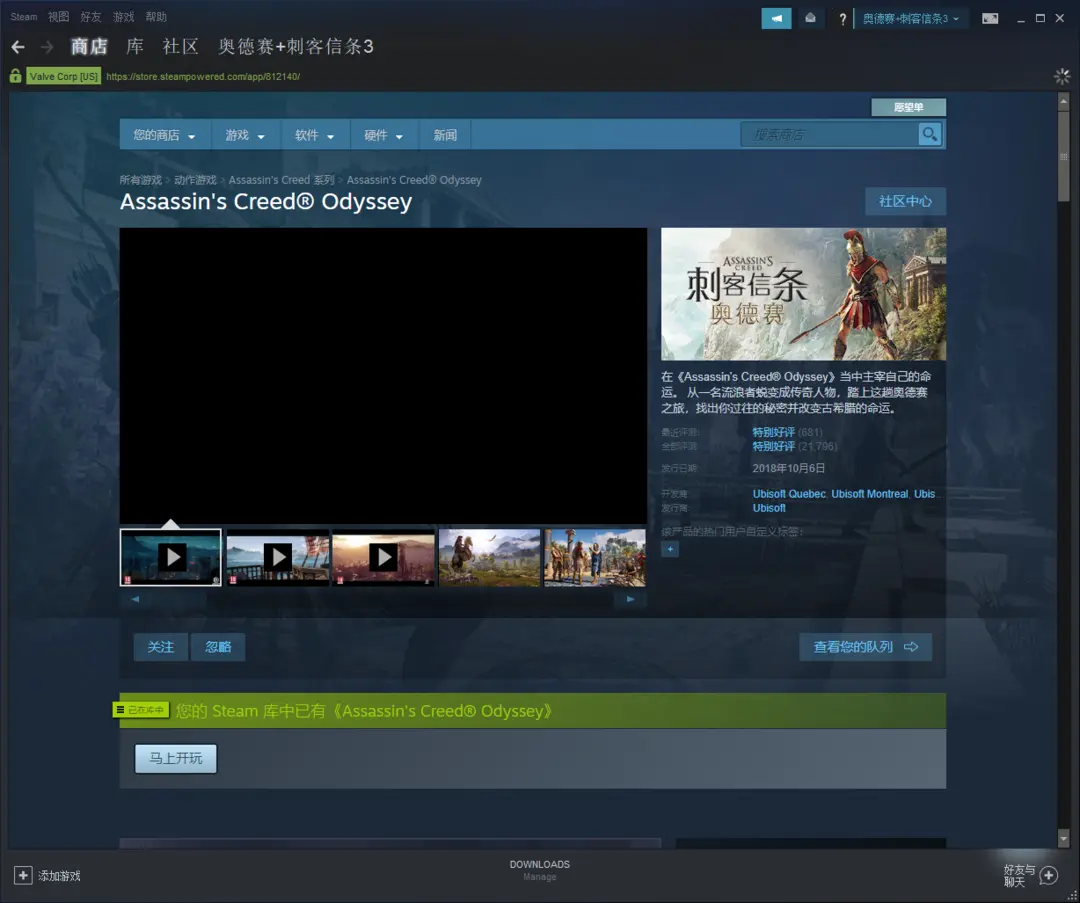Click the 刺客信条 奥德赛 header image

click(803, 294)
